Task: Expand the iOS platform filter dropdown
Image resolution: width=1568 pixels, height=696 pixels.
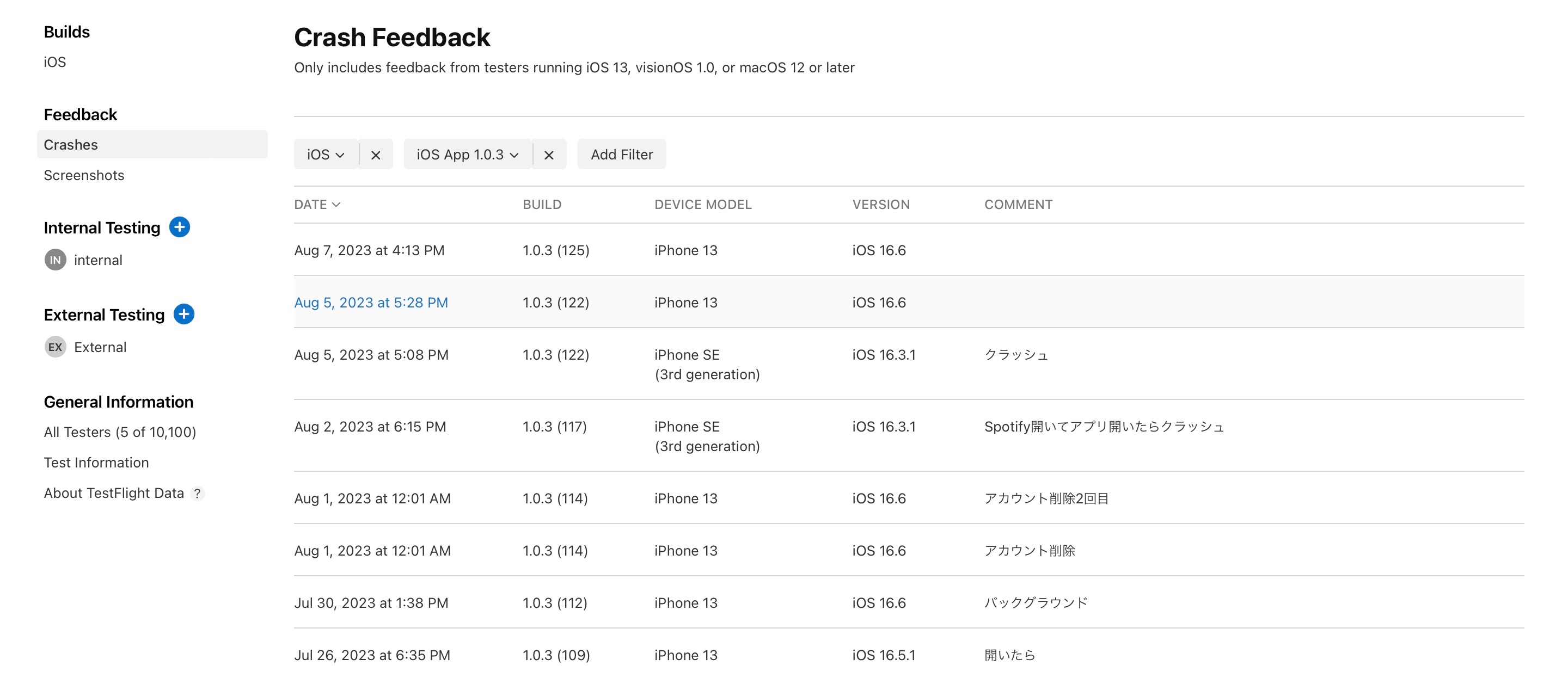Action: click(326, 155)
